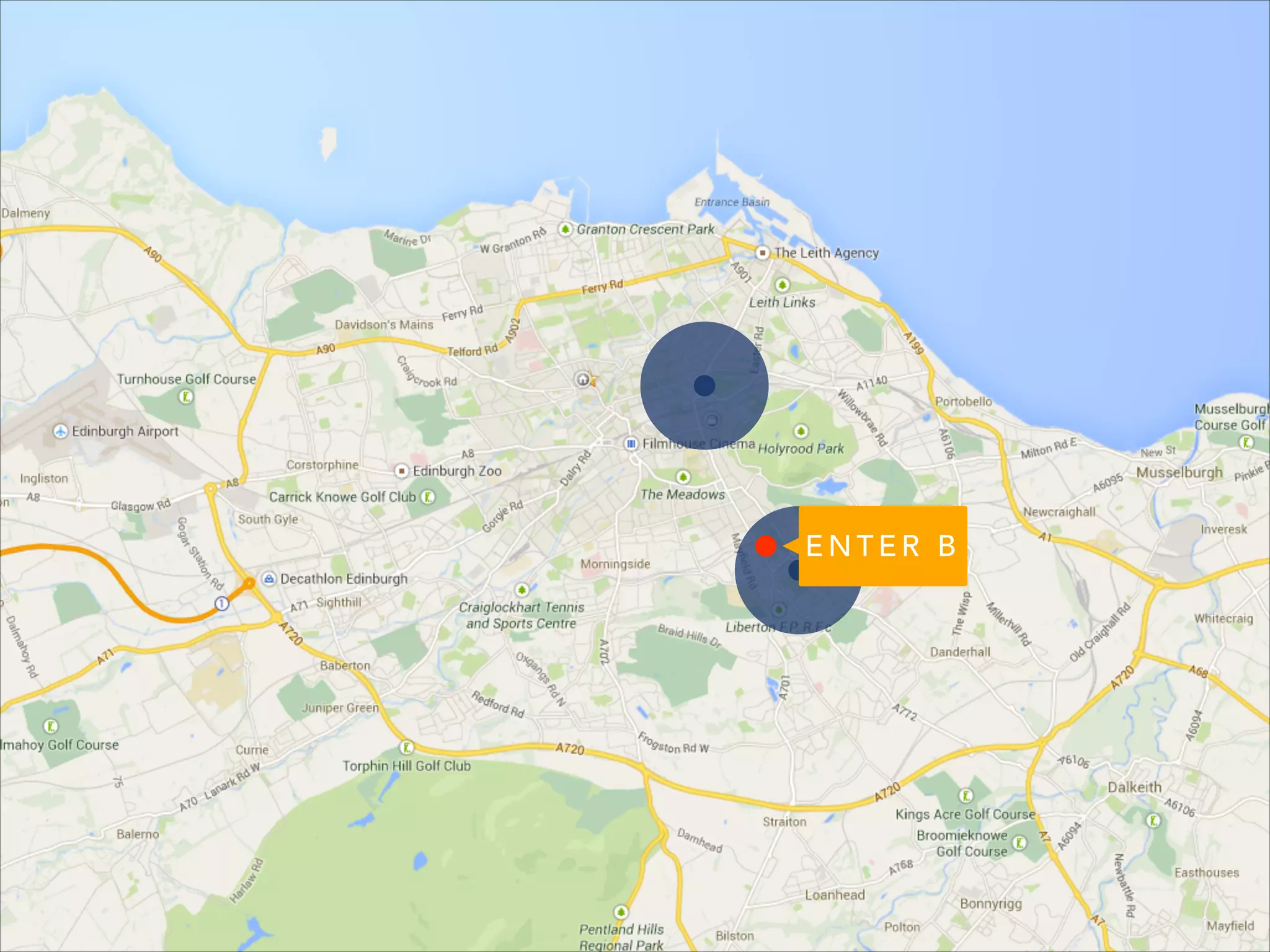Click The Leith Agency marker icon

[762, 253]
